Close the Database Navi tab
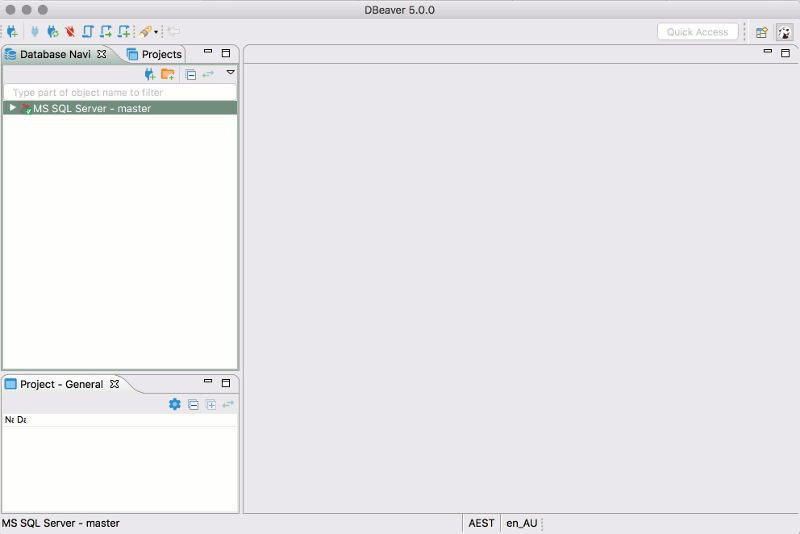Viewport: 800px width, 534px height. click(102, 54)
